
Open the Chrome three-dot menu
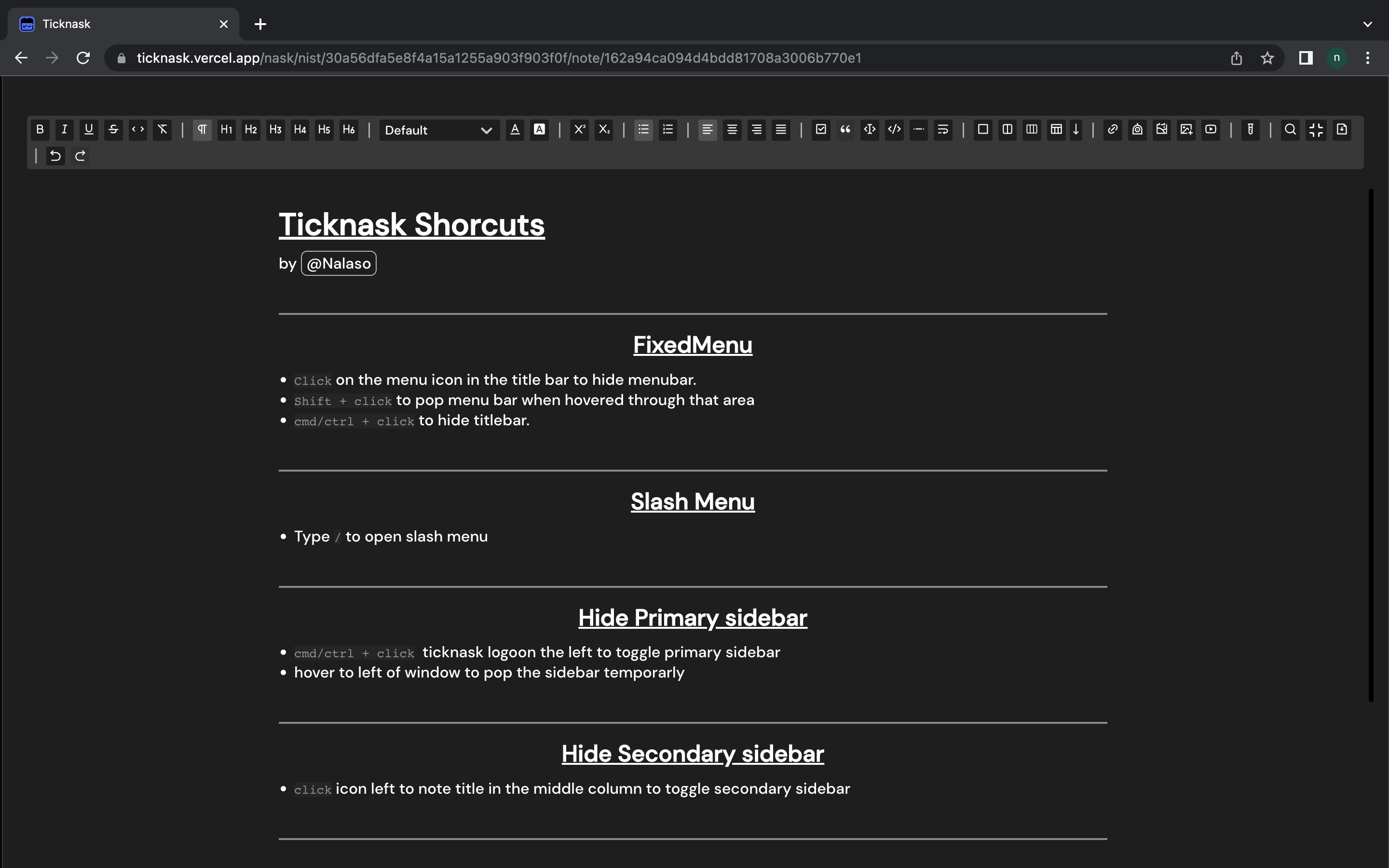[1368, 58]
